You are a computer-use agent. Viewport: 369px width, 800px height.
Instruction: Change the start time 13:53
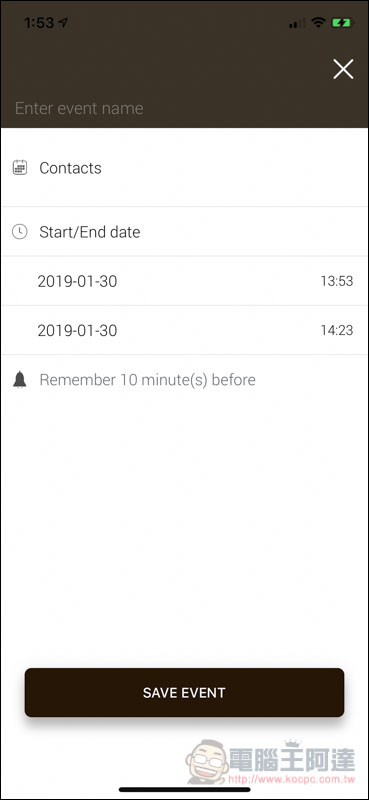tap(336, 281)
